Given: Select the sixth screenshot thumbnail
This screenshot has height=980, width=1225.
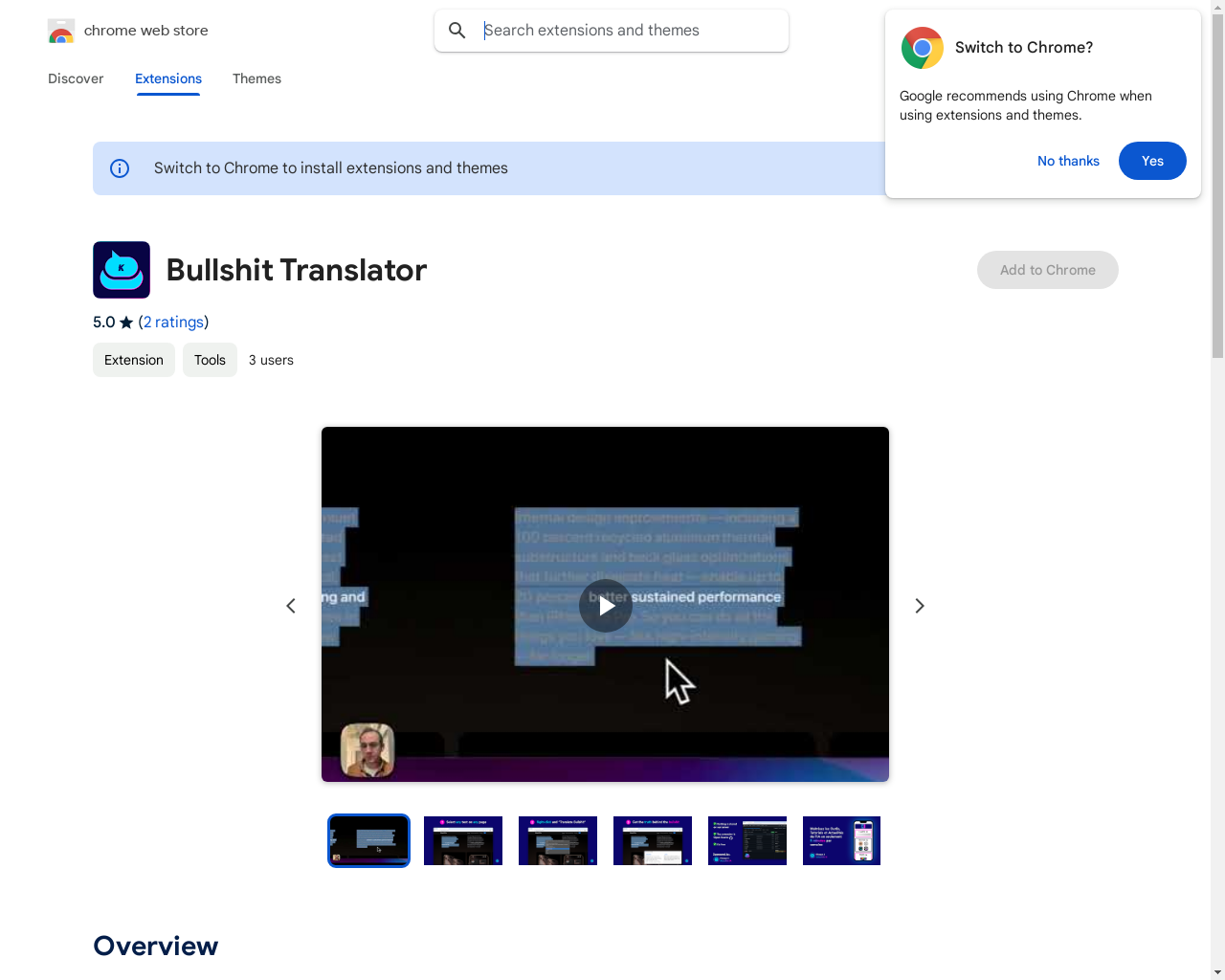Looking at the screenshot, I should point(841,840).
